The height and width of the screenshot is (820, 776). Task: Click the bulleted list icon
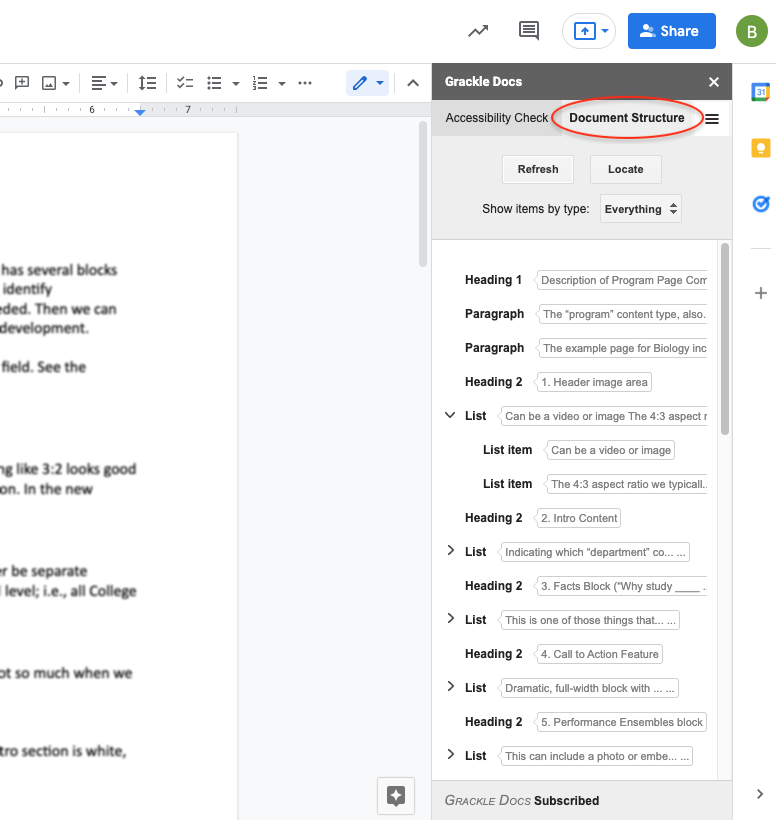[214, 83]
